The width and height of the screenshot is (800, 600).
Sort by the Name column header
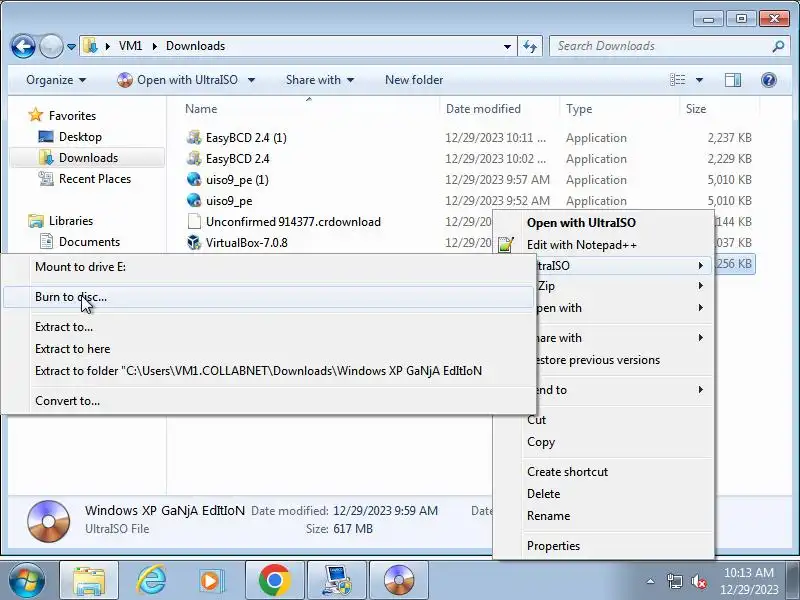click(x=201, y=109)
